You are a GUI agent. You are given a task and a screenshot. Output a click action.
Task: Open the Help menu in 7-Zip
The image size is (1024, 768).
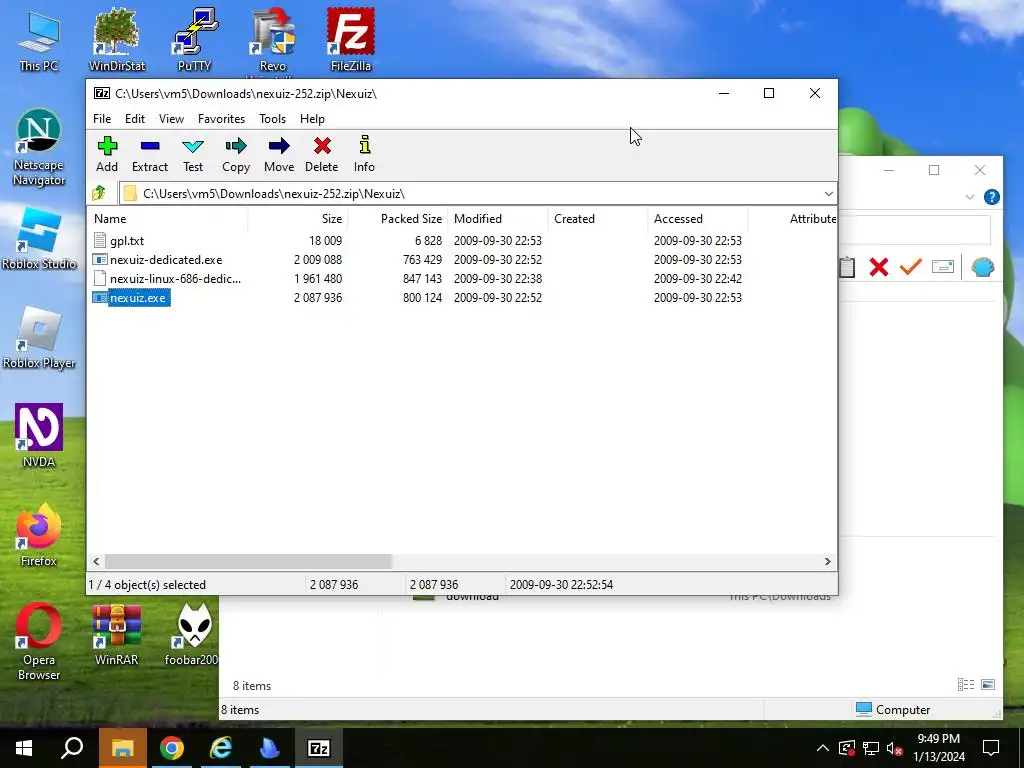pos(312,119)
